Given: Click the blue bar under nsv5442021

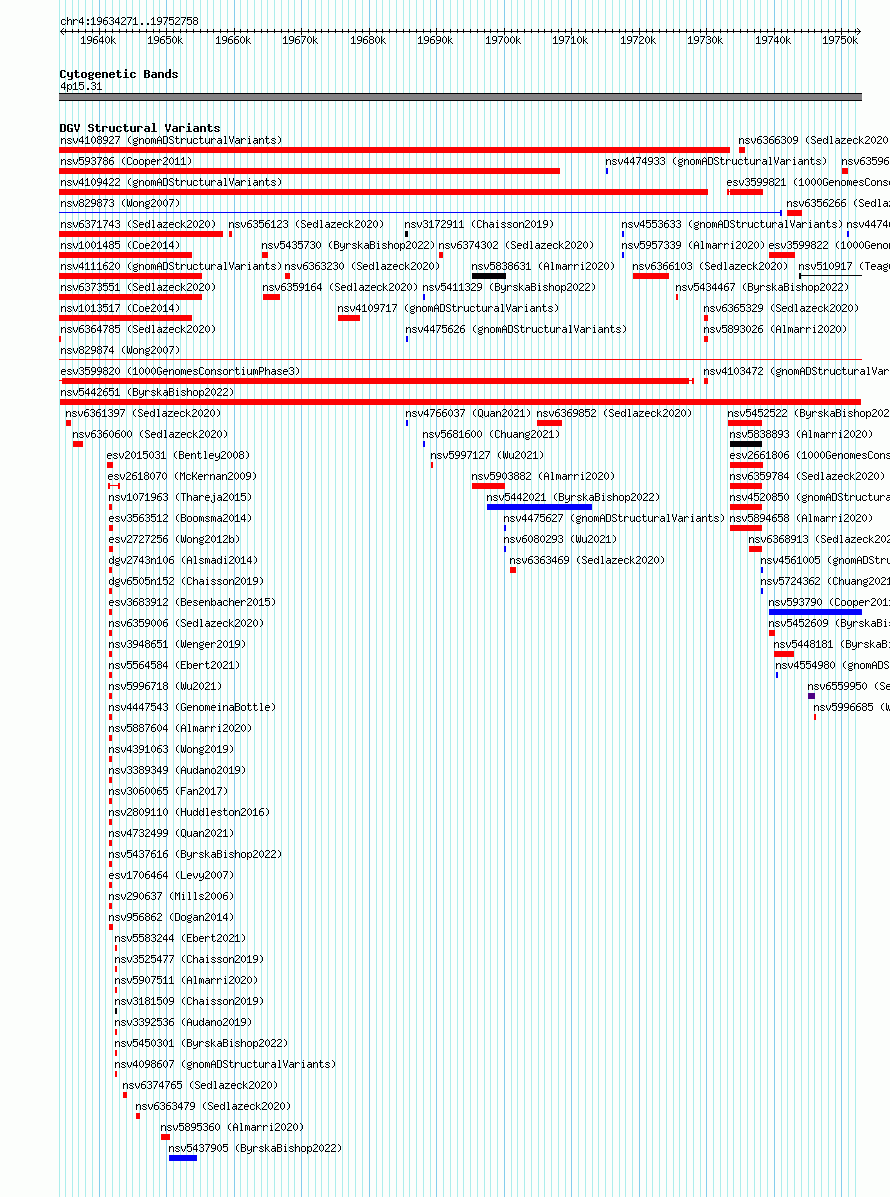Looking at the screenshot, I should pos(539,507).
